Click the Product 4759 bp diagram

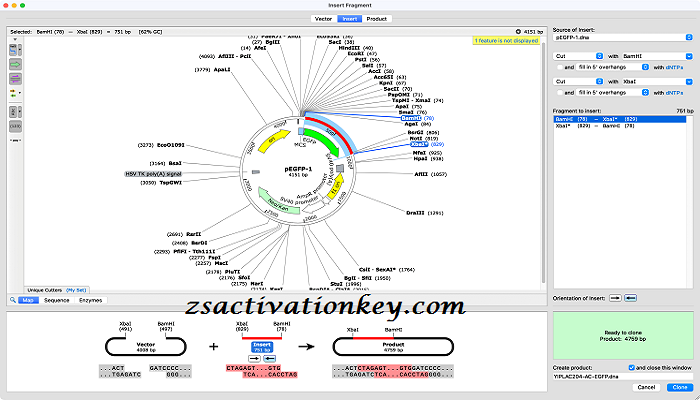[393, 347]
